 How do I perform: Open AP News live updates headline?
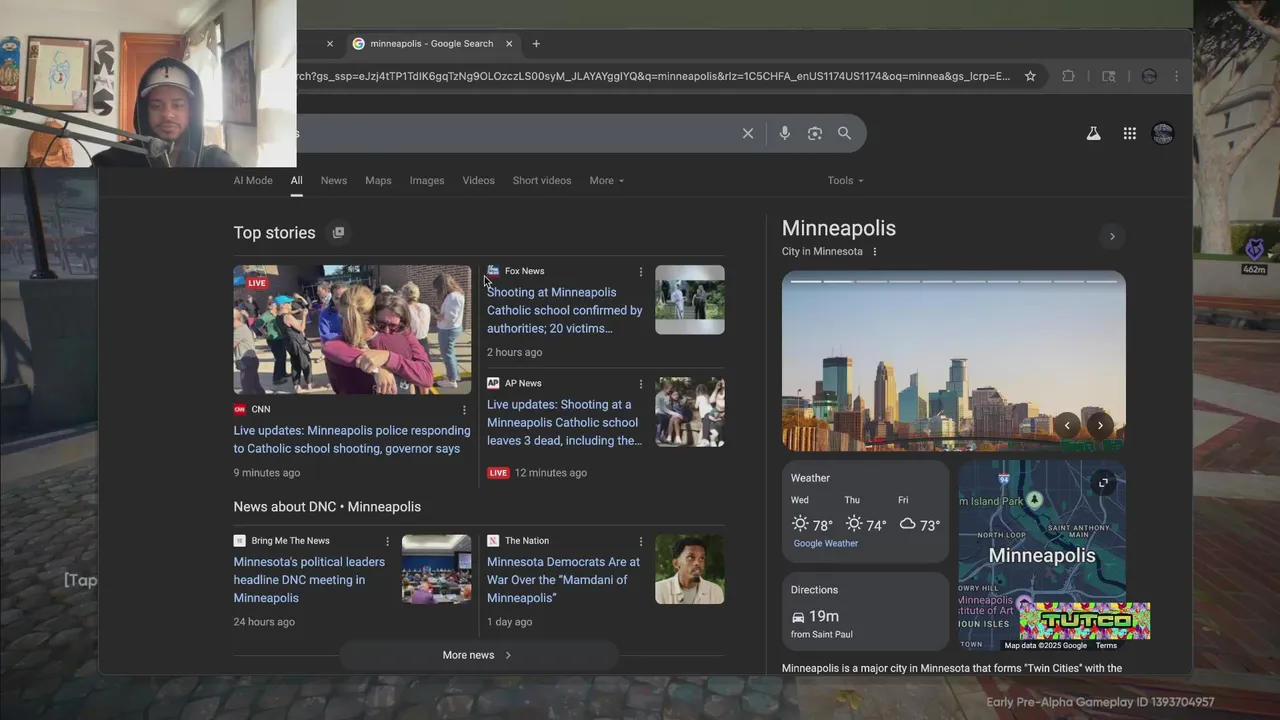tap(565, 422)
